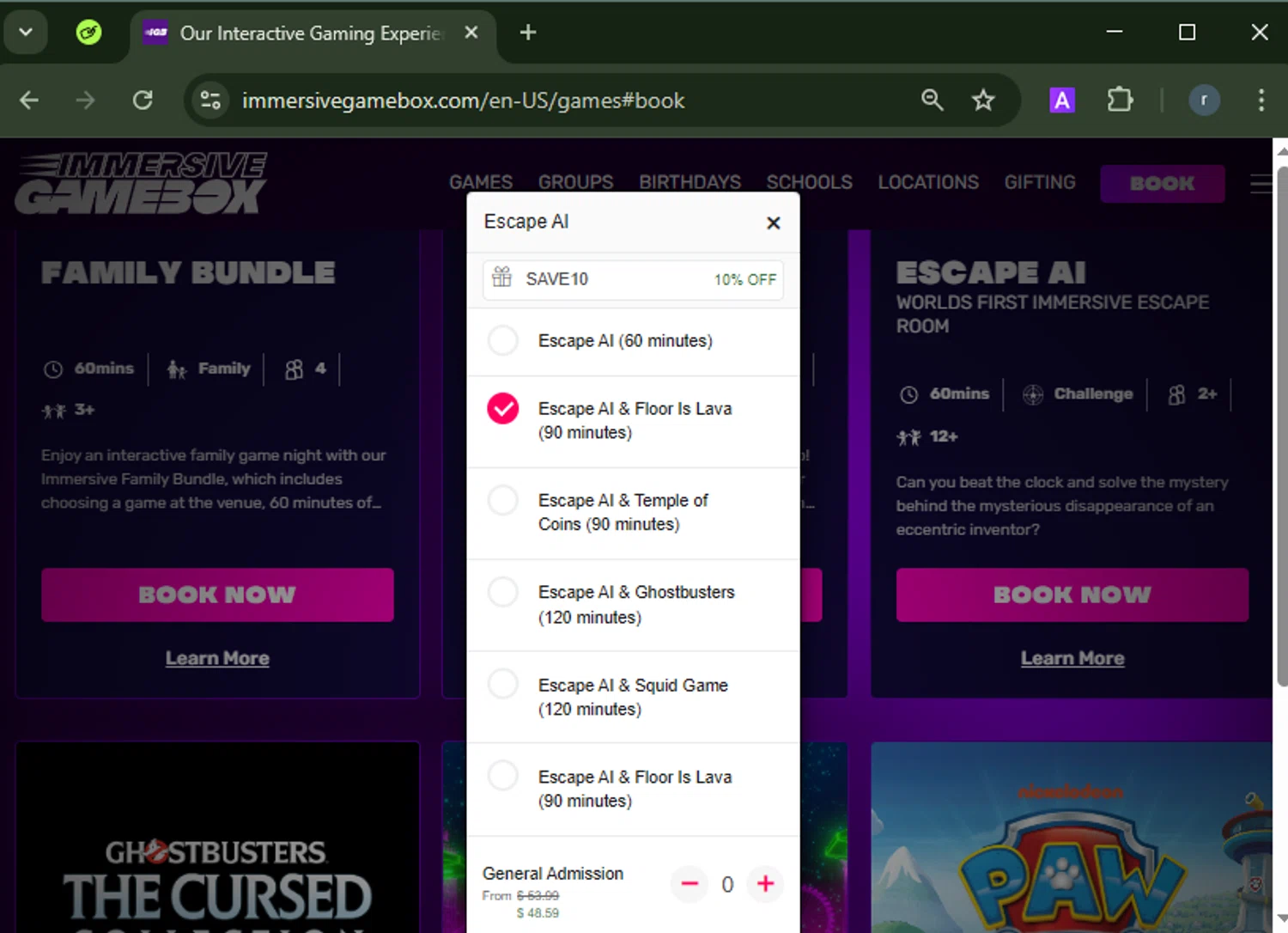
Task: Open the hamburger menu in site header
Action: pos(1261,184)
